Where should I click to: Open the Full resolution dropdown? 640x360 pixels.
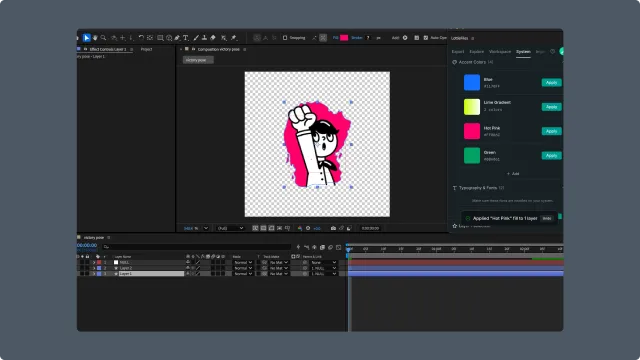(231, 228)
